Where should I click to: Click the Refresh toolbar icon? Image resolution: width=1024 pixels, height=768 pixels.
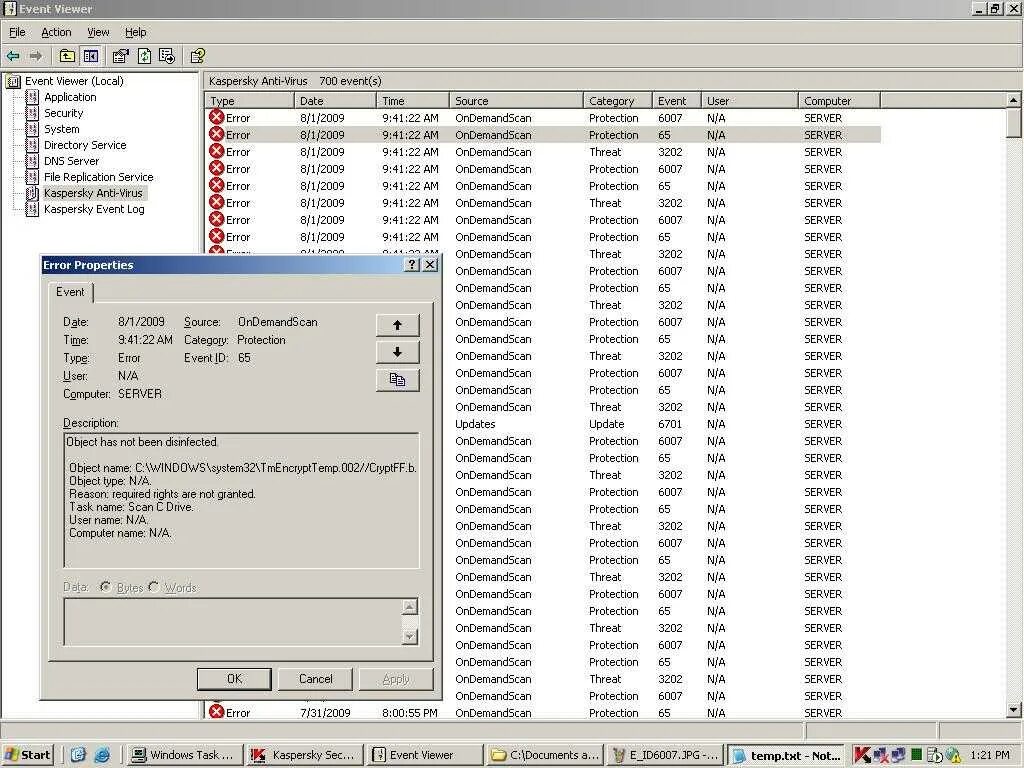(144, 56)
